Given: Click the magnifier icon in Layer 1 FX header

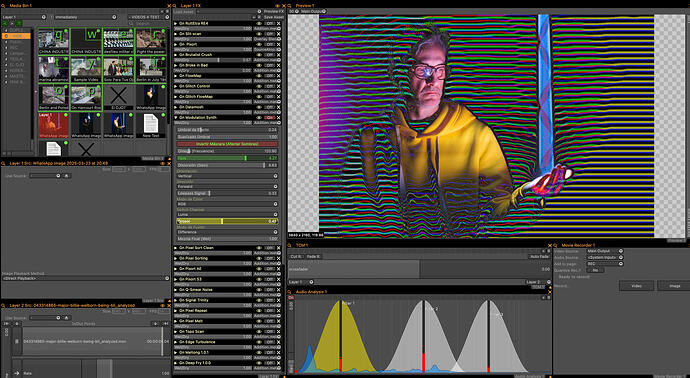Looking at the screenshot, I should click(x=175, y=5).
